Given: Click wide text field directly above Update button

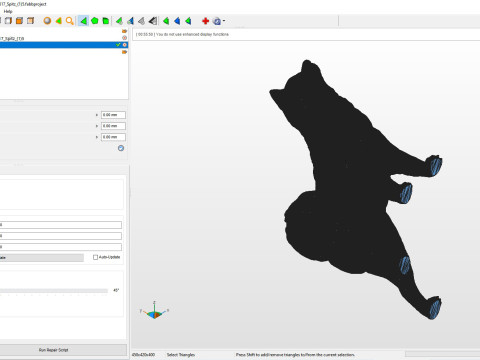Looking at the screenshot, I should 61,247.
